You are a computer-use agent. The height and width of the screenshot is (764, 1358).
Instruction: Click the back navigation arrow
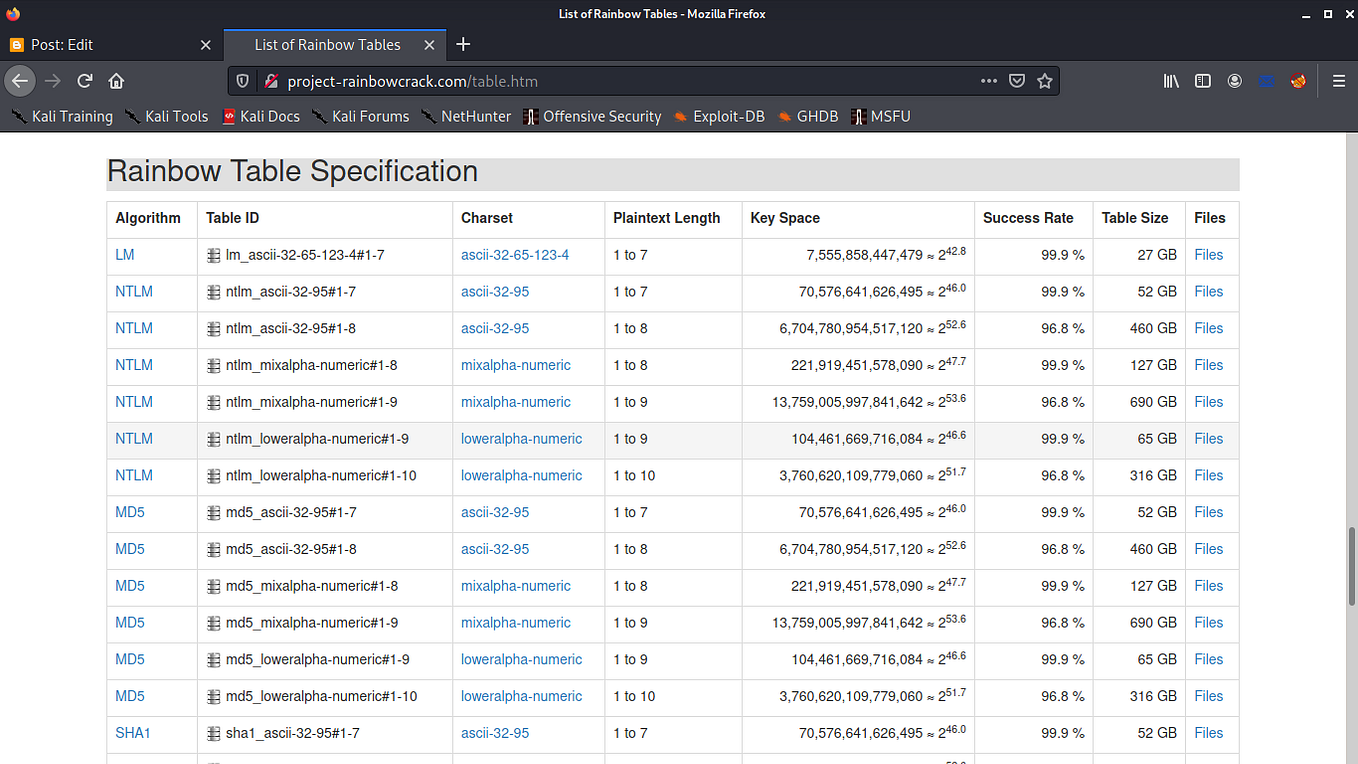pos(20,81)
